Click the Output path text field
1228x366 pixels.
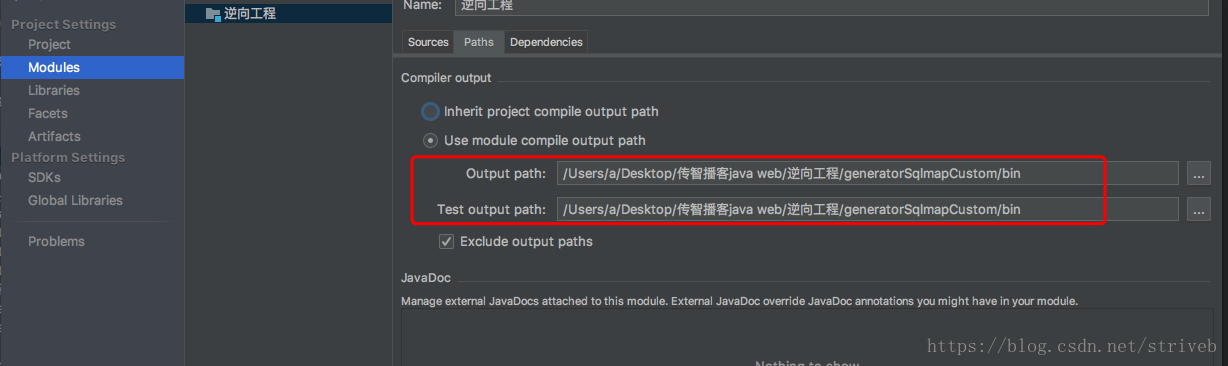point(868,173)
